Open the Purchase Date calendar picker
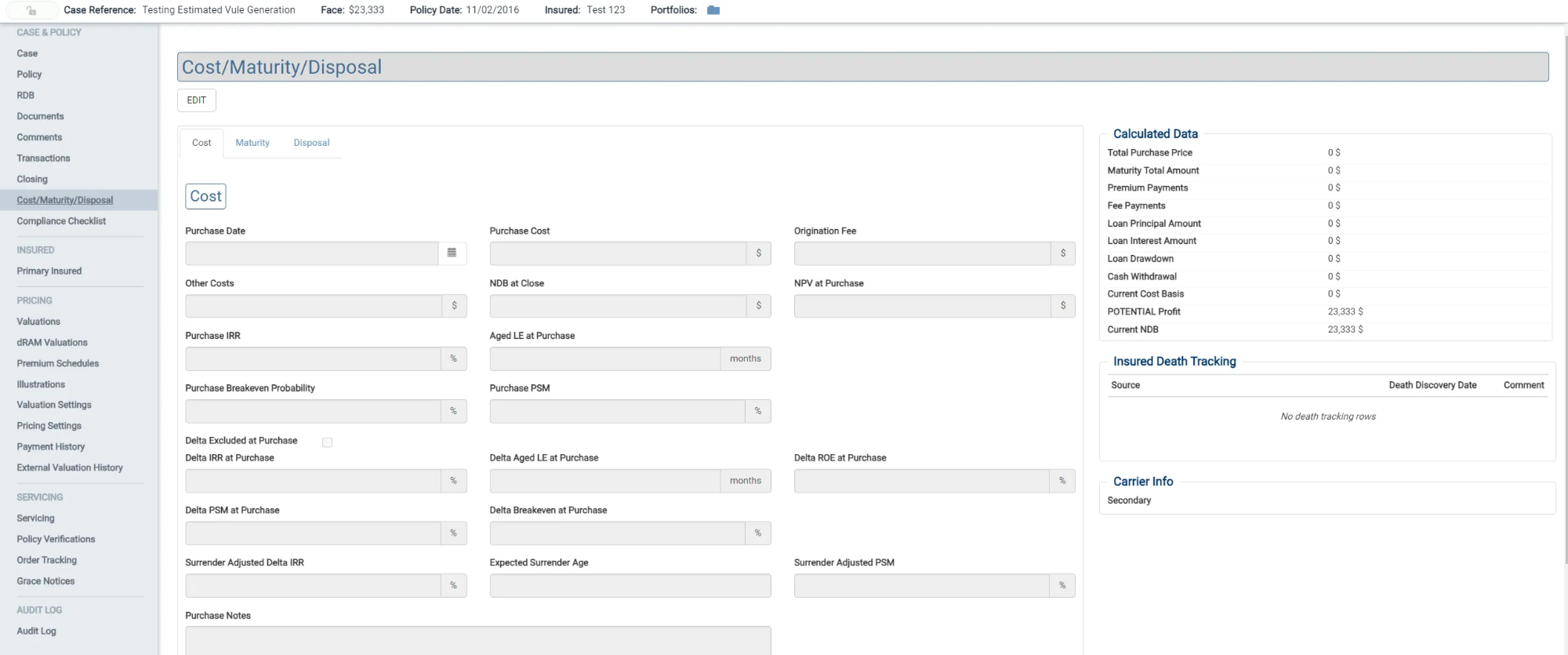This screenshot has height=655, width=1568. point(452,253)
